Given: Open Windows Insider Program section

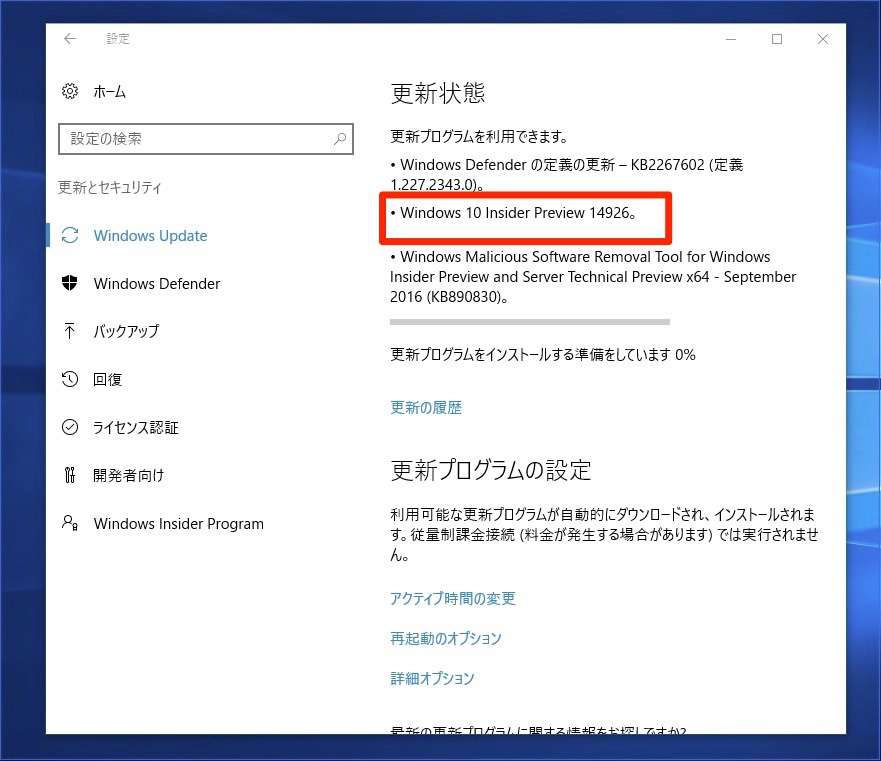Looking at the screenshot, I should pos(178,523).
